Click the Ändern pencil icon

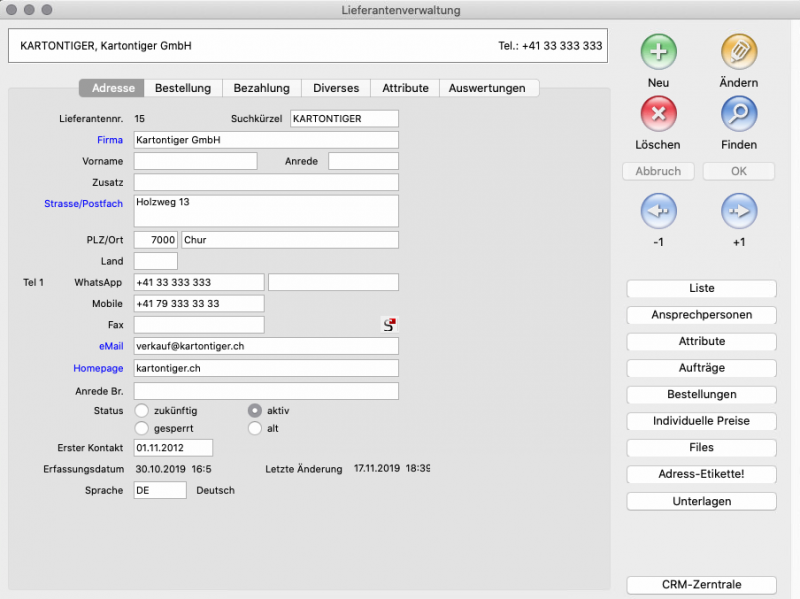(739, 51)
